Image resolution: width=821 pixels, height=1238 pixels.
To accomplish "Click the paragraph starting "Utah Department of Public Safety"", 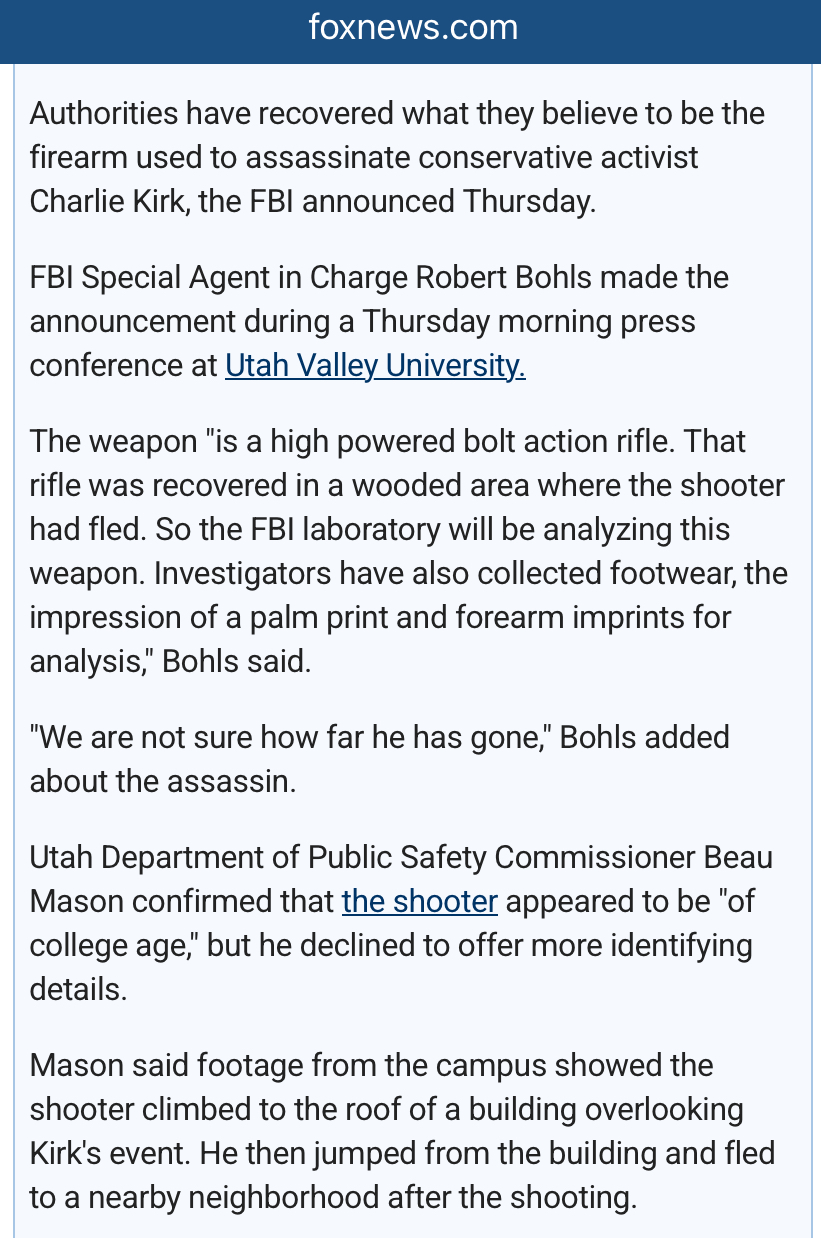I will tap(401, 923).
